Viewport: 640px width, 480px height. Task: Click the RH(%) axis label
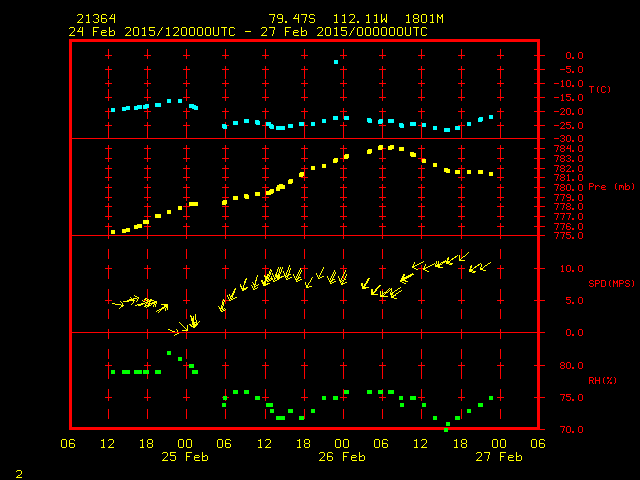[x=602, y=380]
